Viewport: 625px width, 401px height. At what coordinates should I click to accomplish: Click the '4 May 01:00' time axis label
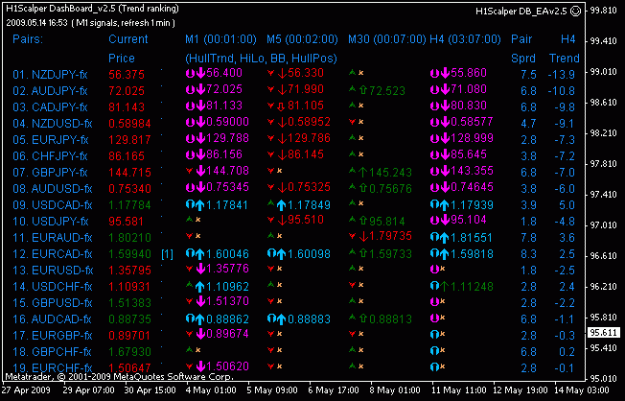pos(211,390)
